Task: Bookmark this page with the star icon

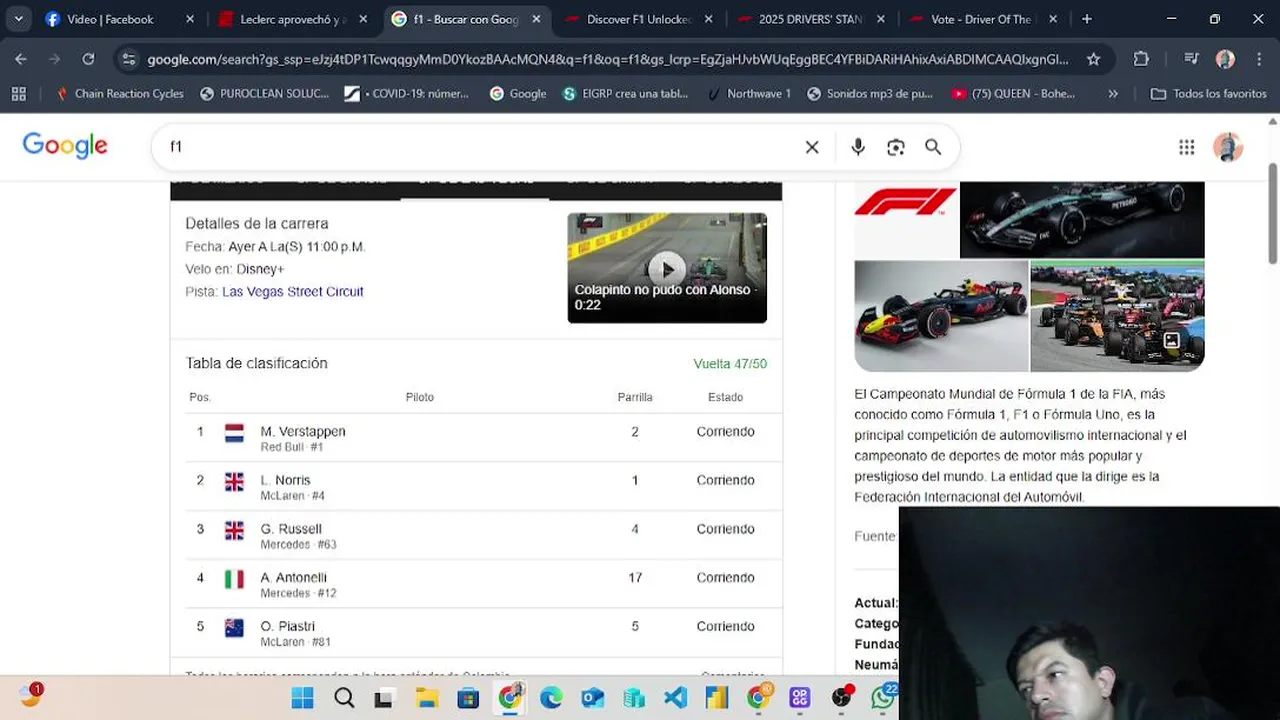Action: pyautogui.click(x=1093, y=59)
